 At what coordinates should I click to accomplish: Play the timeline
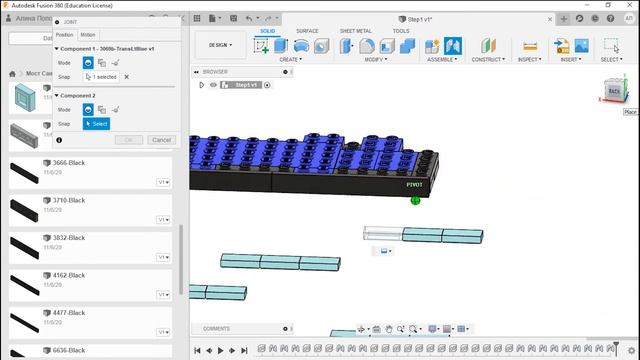(220, 350)
